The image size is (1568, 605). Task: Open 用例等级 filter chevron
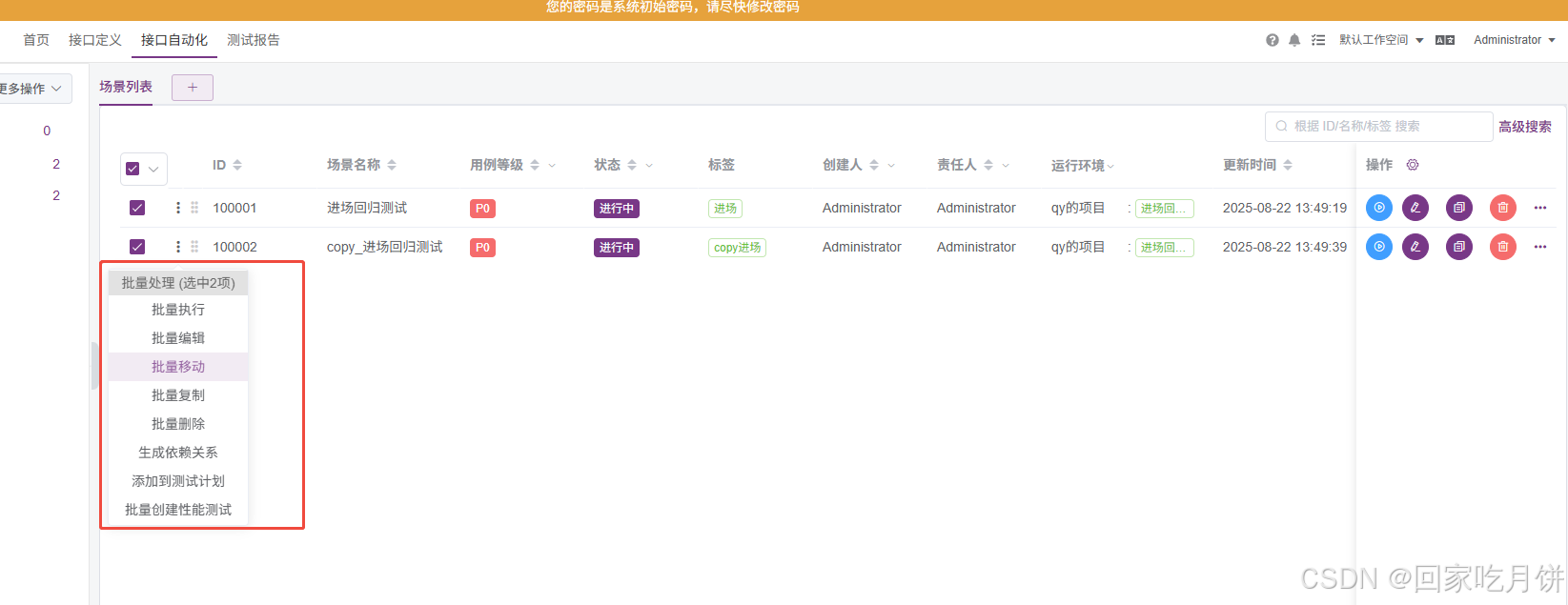point(552,166)
